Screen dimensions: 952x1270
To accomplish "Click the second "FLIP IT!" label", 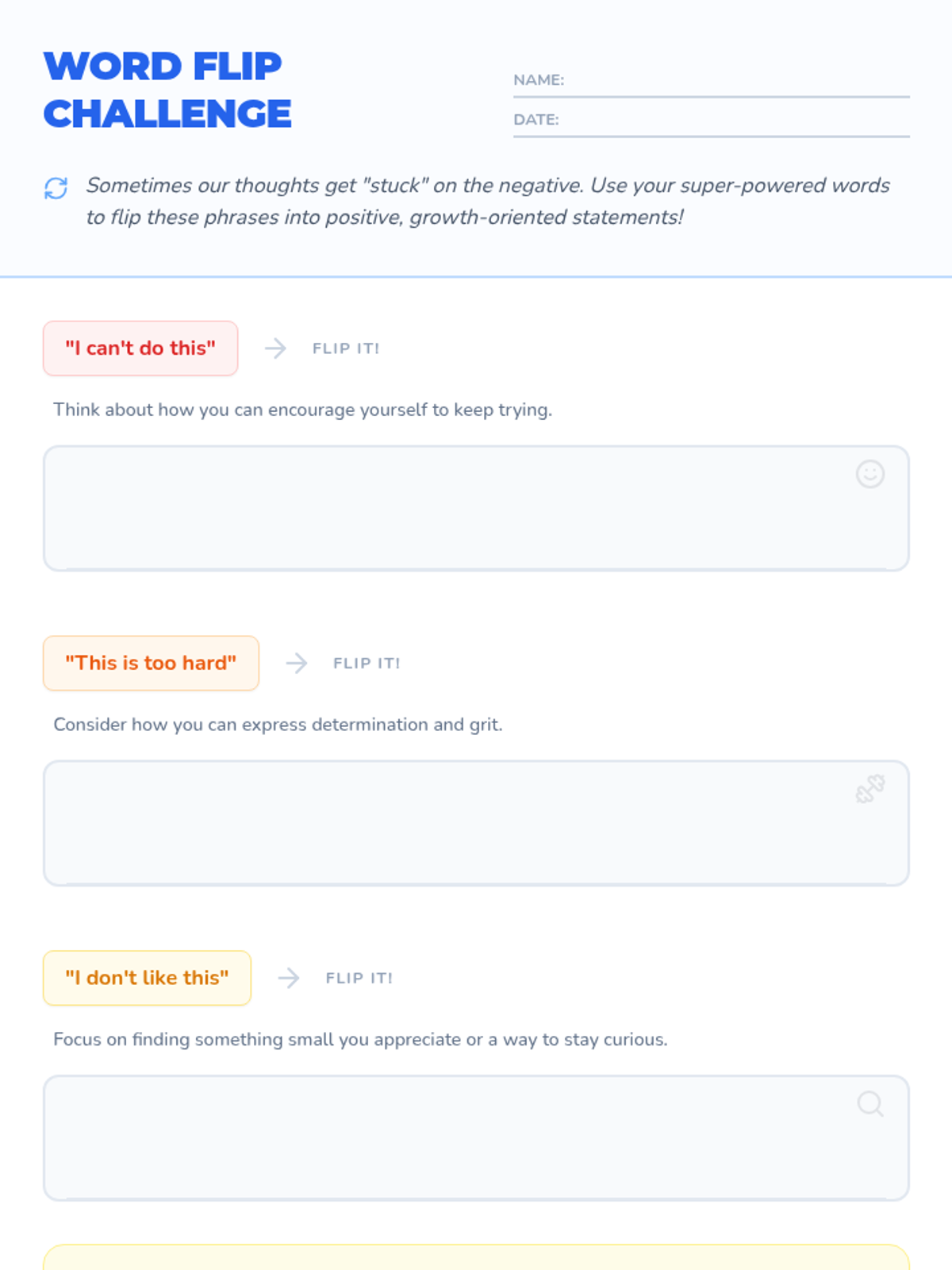I will 367,664.
